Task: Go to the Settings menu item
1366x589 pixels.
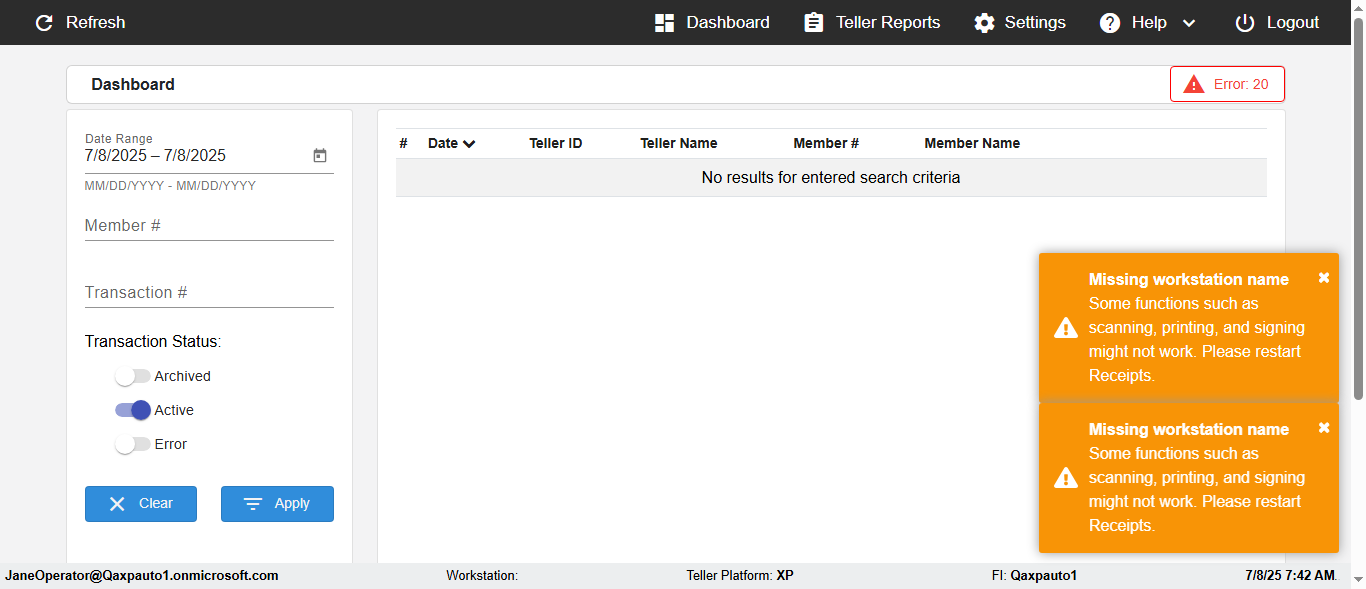Action: point(1034,23)
